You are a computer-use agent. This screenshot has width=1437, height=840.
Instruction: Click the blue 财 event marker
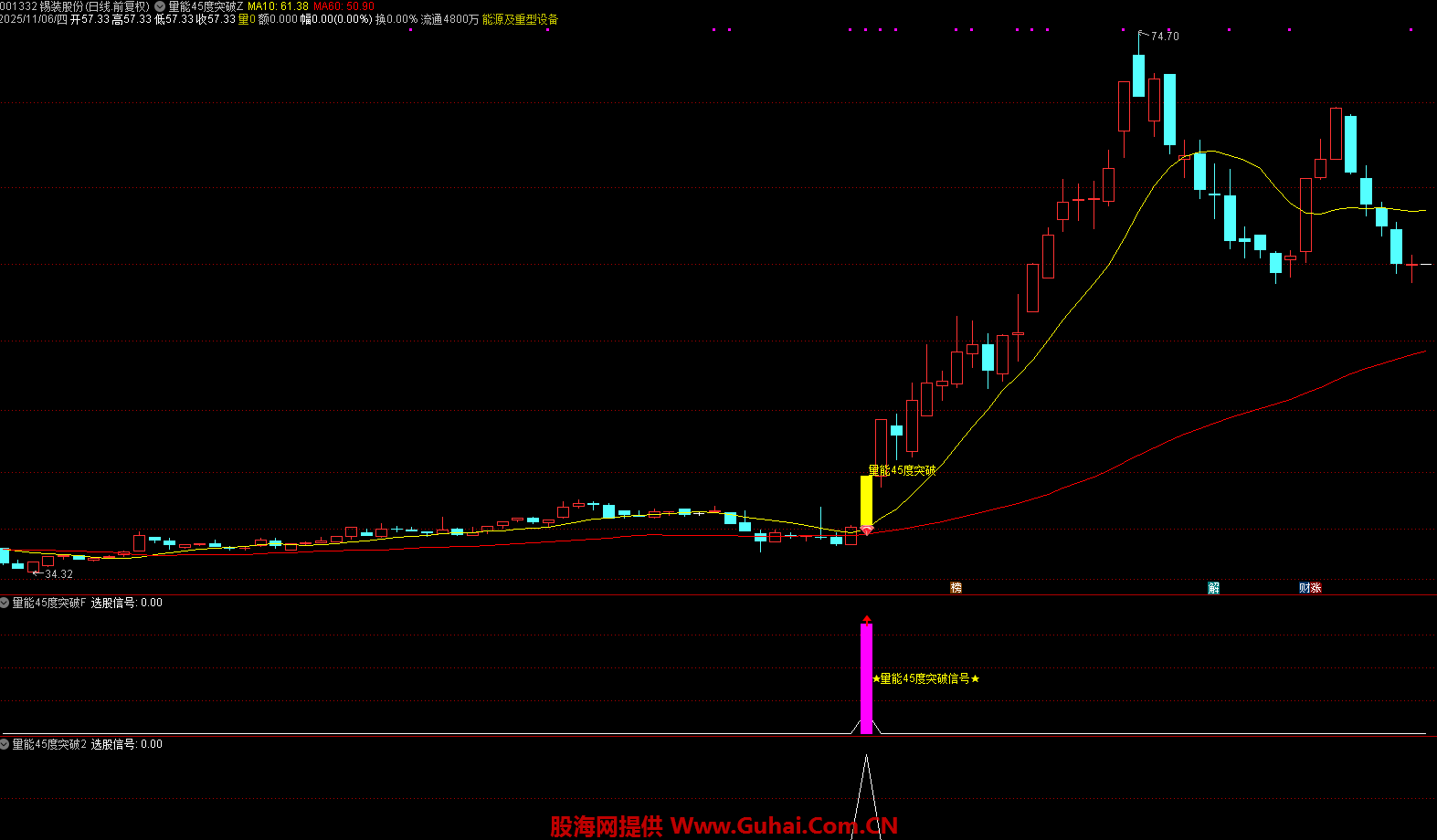(1305, 587)
